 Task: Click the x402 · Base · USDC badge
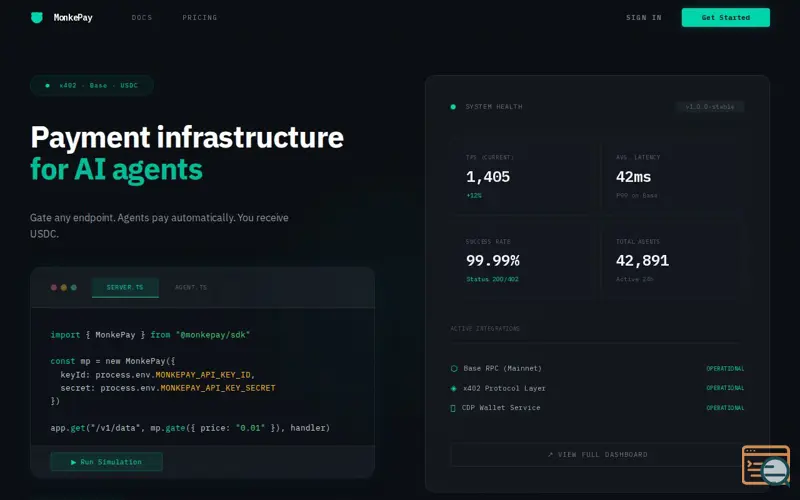92,85
